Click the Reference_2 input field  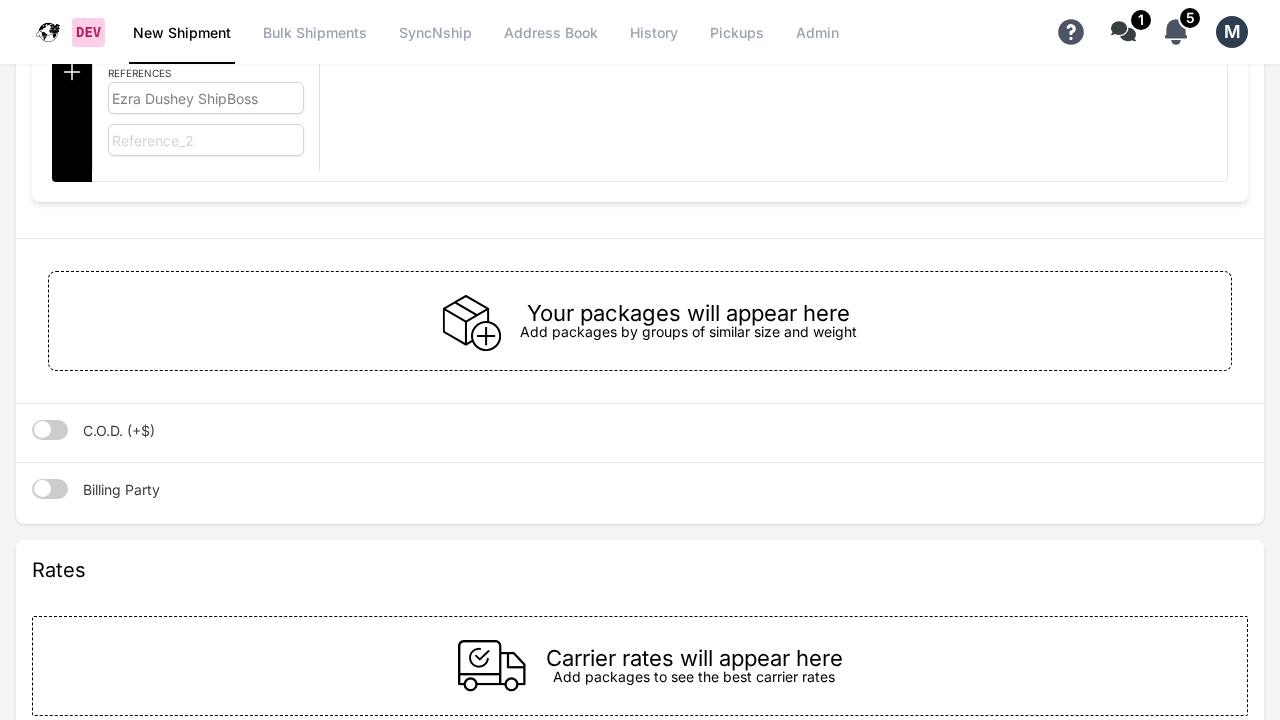(206, 140)
